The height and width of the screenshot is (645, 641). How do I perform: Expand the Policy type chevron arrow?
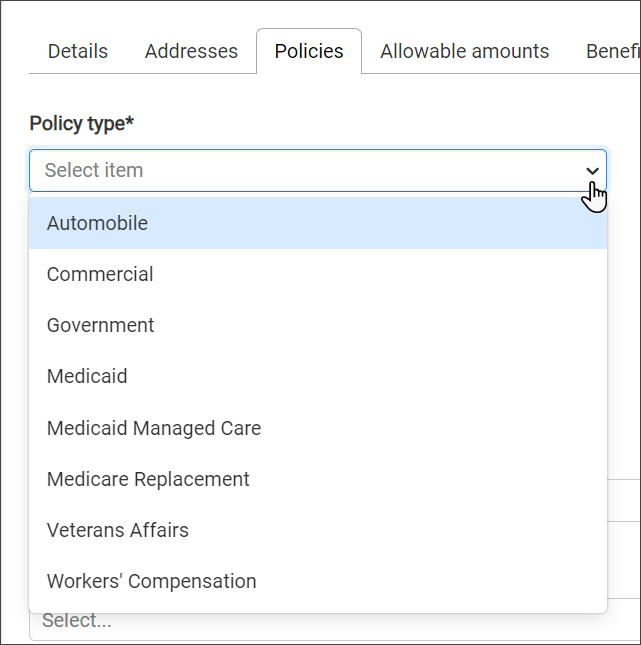[x=592, y=171]
